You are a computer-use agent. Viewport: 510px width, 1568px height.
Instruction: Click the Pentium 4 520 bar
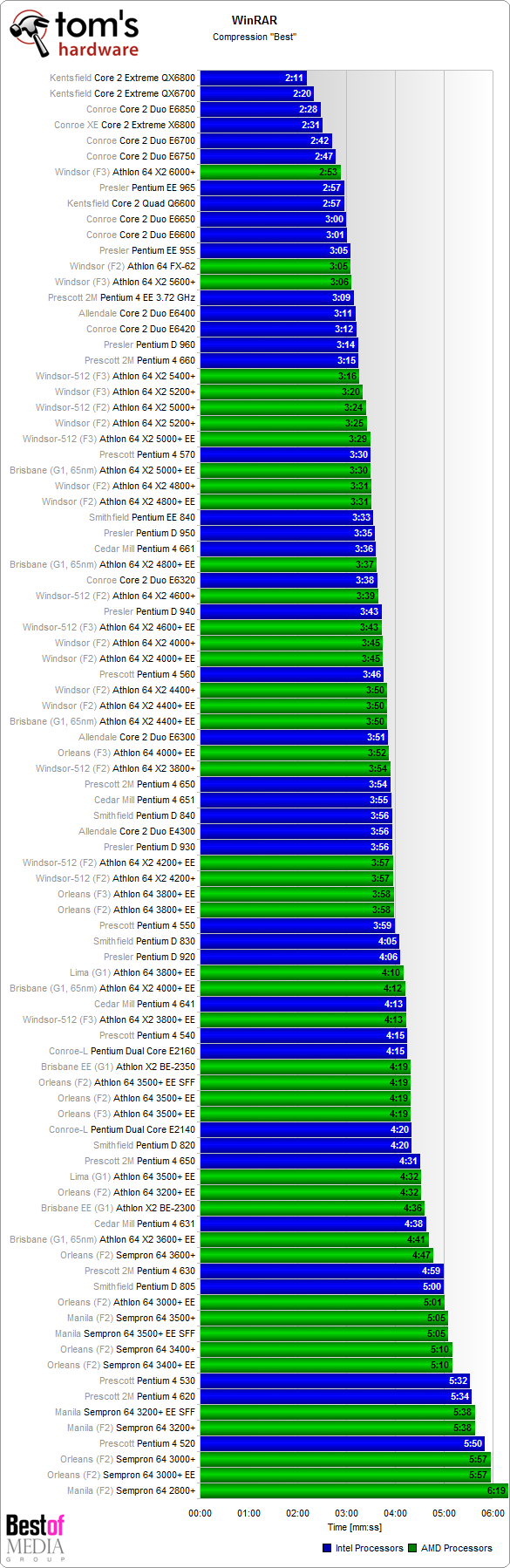(x=342, y=1443)
